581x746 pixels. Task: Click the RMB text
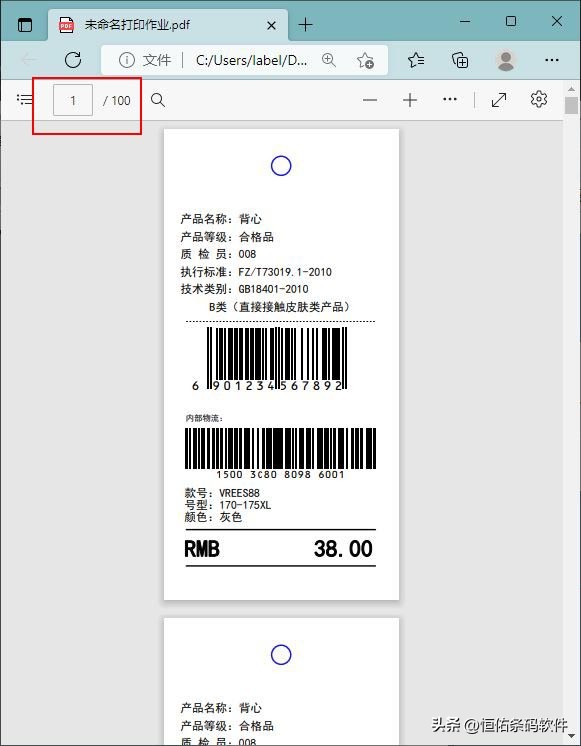click(x=202, y=549)
